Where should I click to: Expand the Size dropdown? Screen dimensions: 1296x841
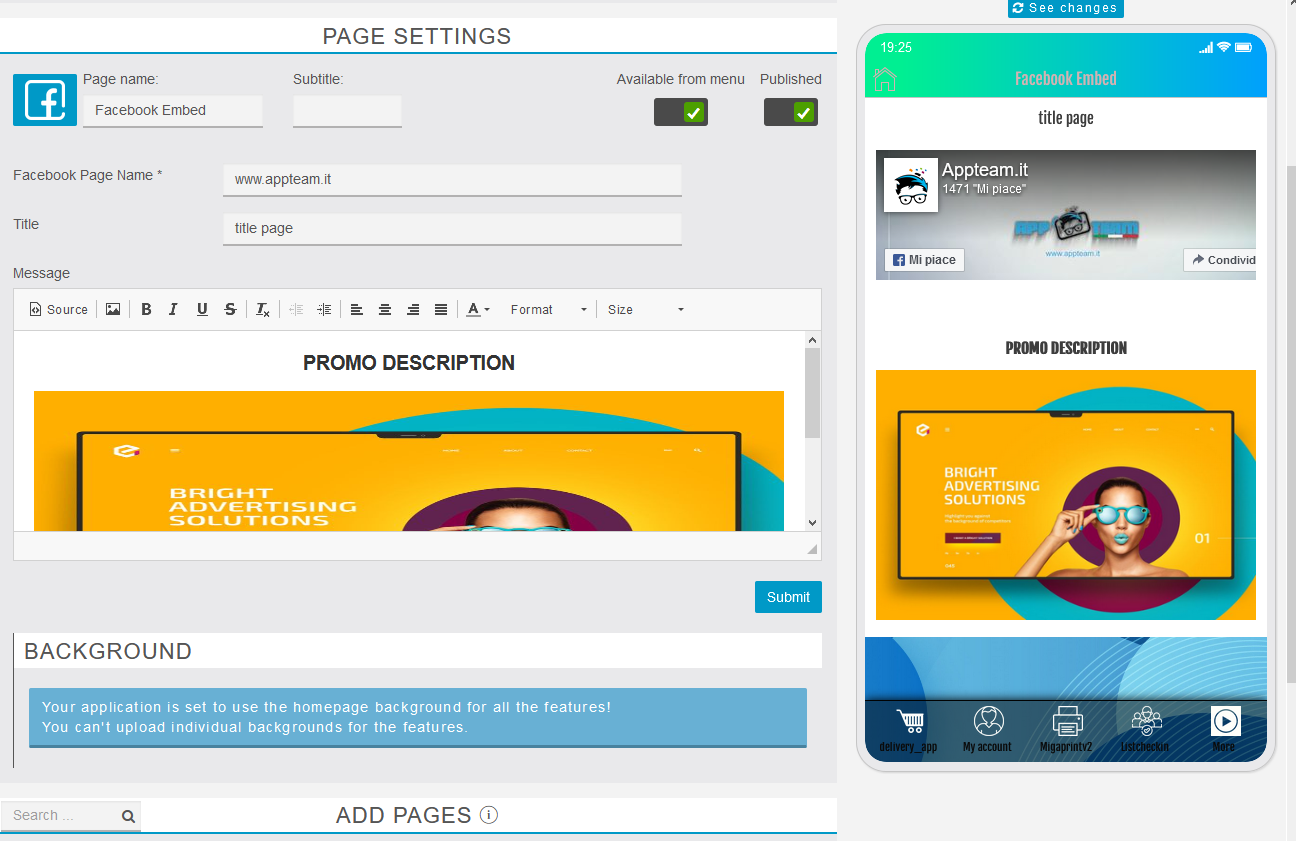point(645,310)
